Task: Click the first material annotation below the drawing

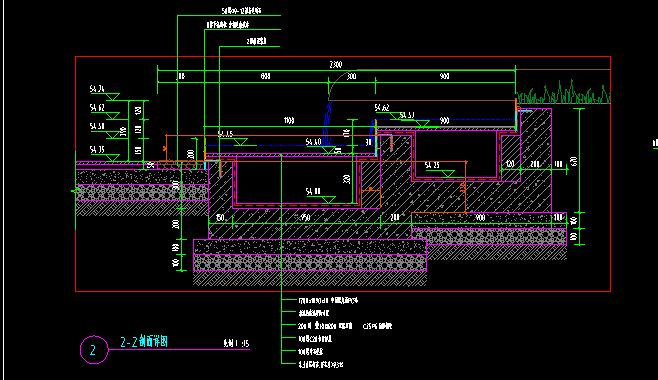Action: pos(328,300)
